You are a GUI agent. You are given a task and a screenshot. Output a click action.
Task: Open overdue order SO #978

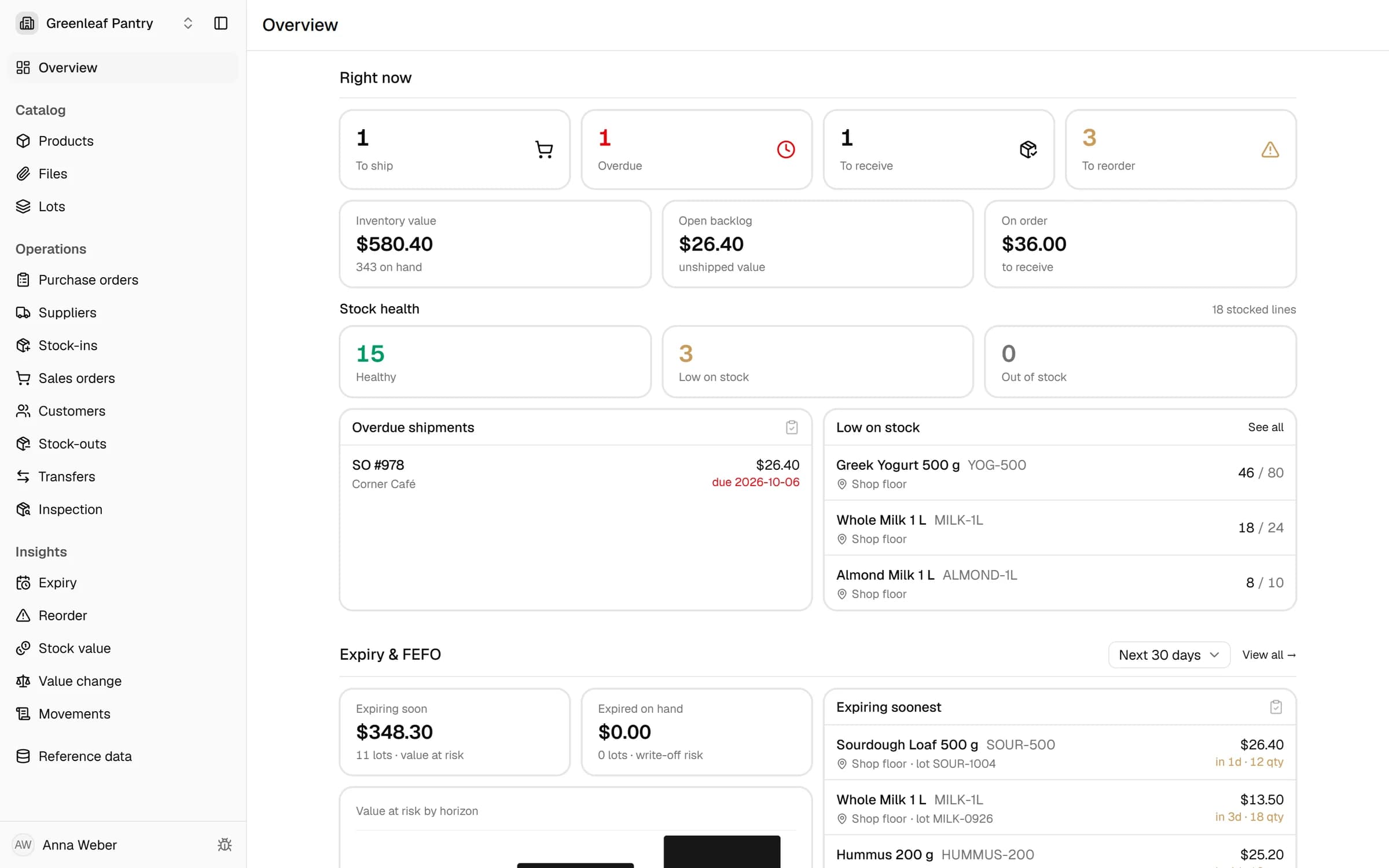[576, 473]
